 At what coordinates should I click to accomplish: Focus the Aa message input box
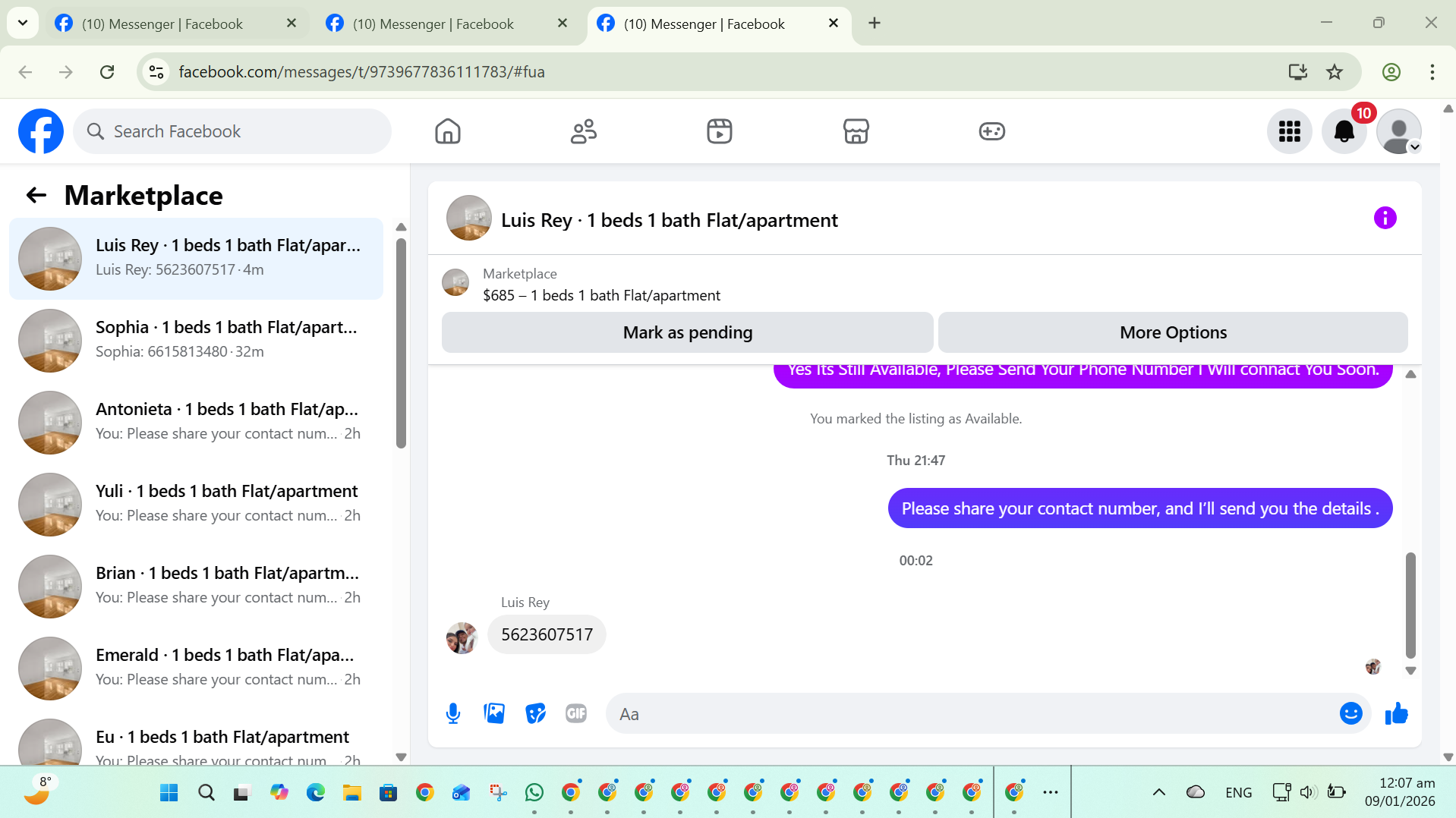click(988, 714)
